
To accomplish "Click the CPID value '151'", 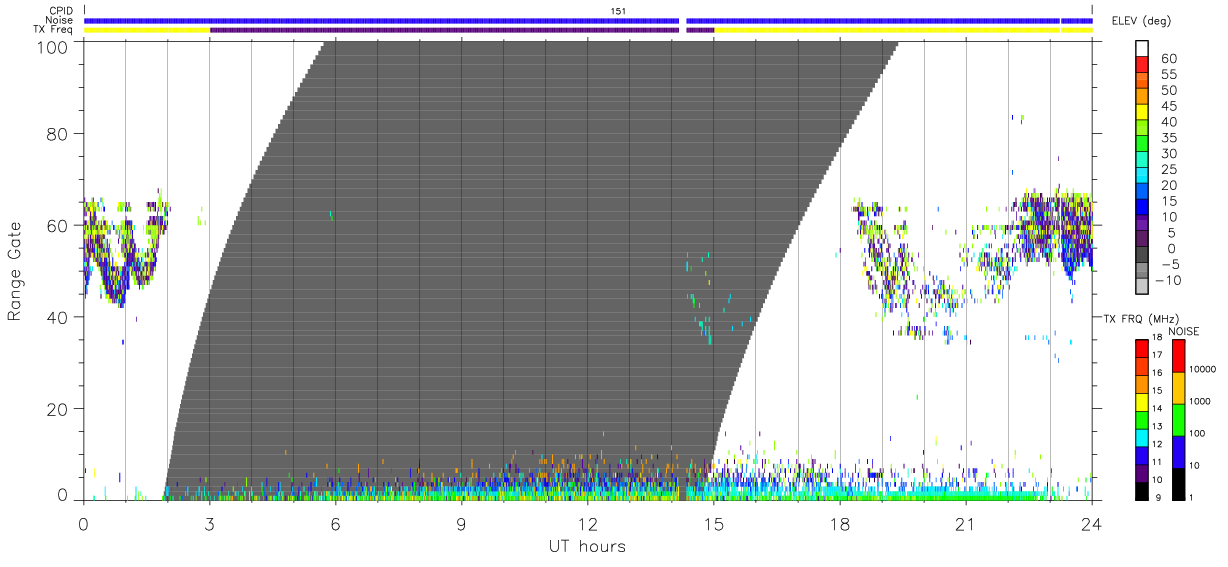I will click(619, 11).
